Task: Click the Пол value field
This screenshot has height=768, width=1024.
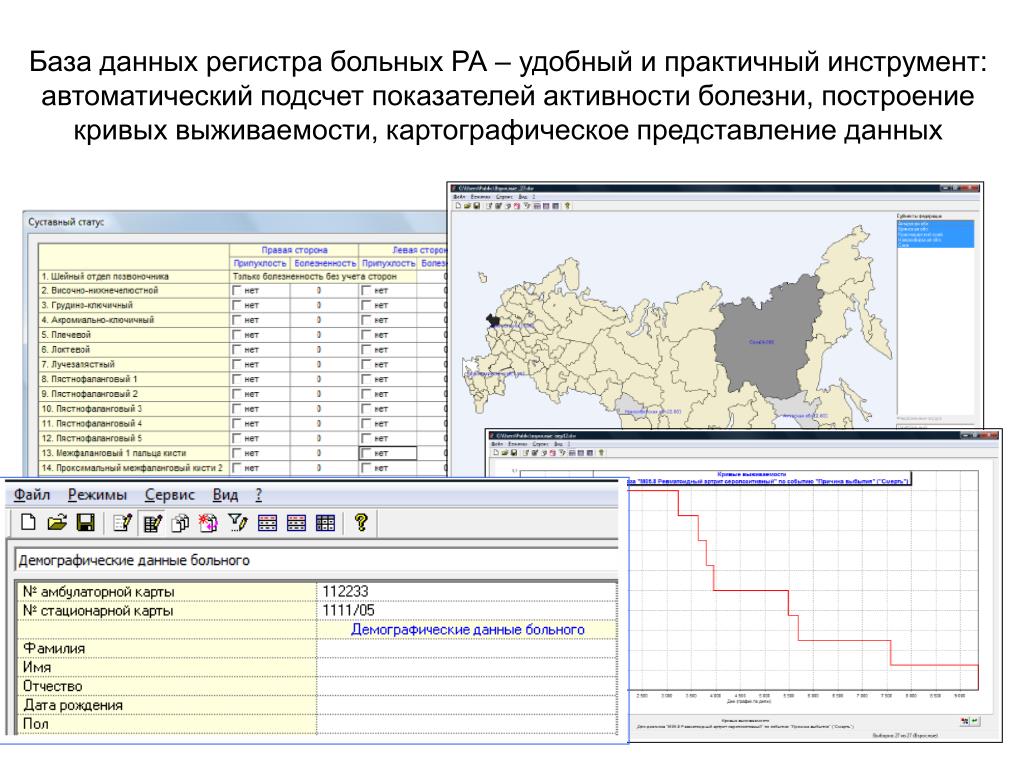Action: click(467, 724)
